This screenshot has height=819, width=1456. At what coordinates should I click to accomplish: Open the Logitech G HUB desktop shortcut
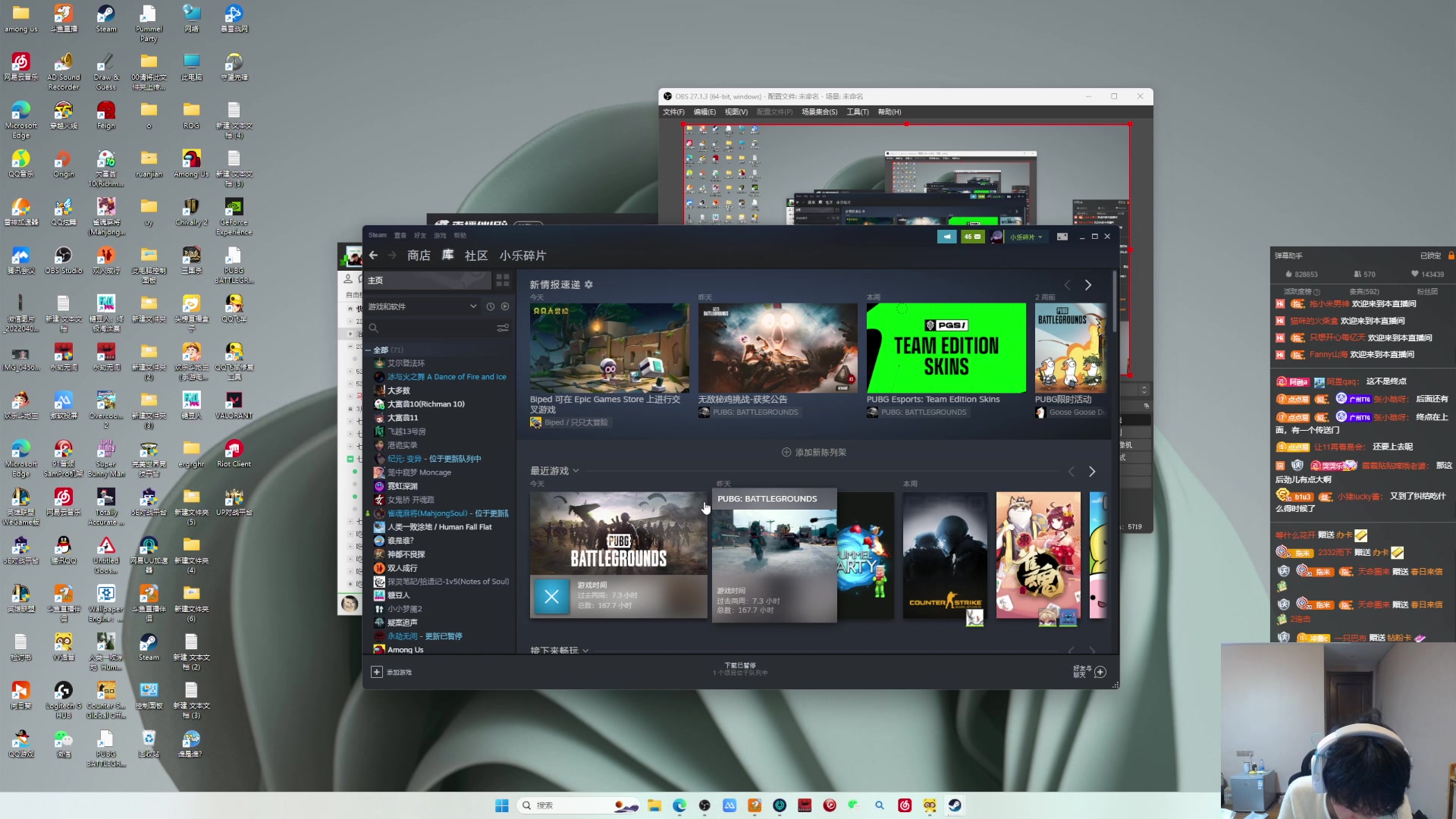tap(64, 700)
